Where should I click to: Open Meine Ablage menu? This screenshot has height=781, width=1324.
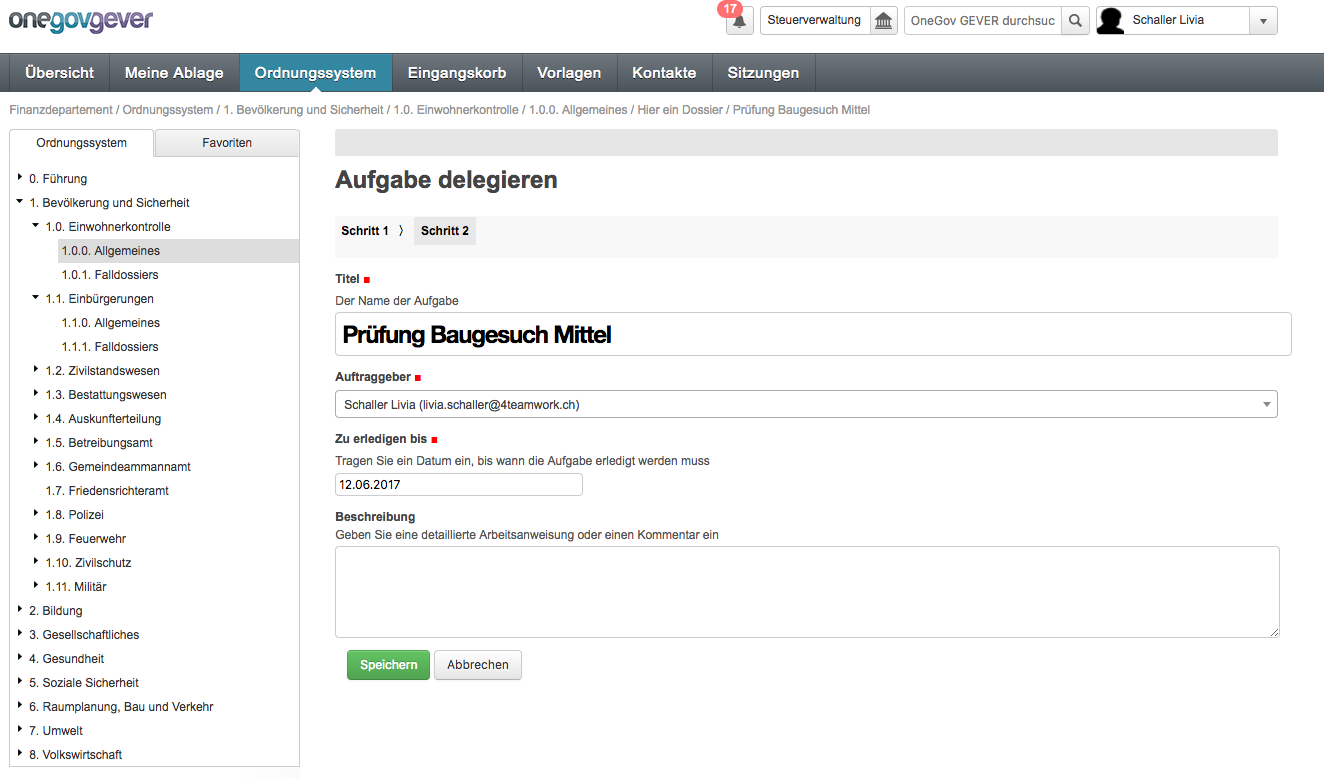[x=175, y=73]
